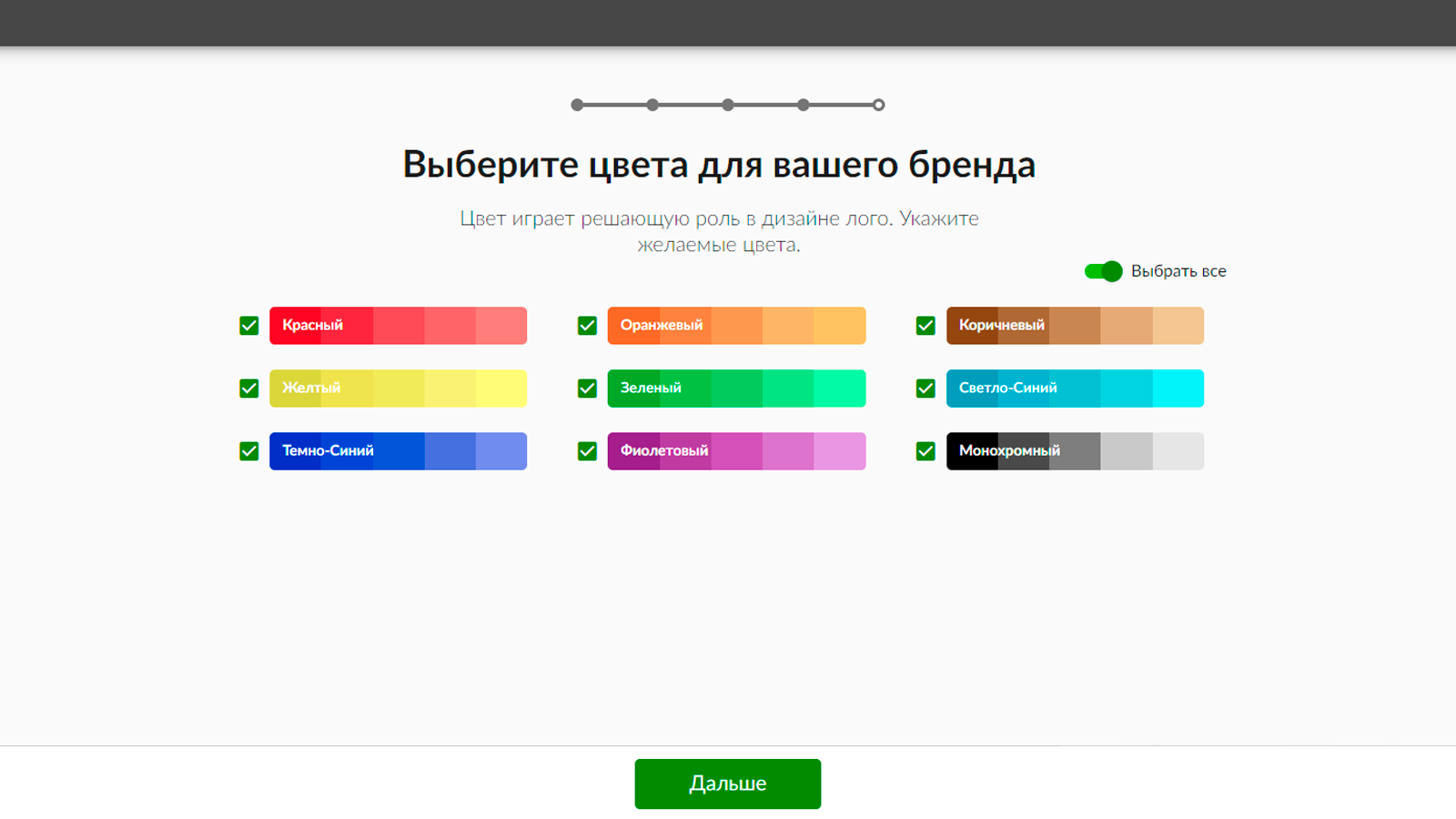
Task: Pick the Фиолетовый palette bar
Action: tap(736, 451)
